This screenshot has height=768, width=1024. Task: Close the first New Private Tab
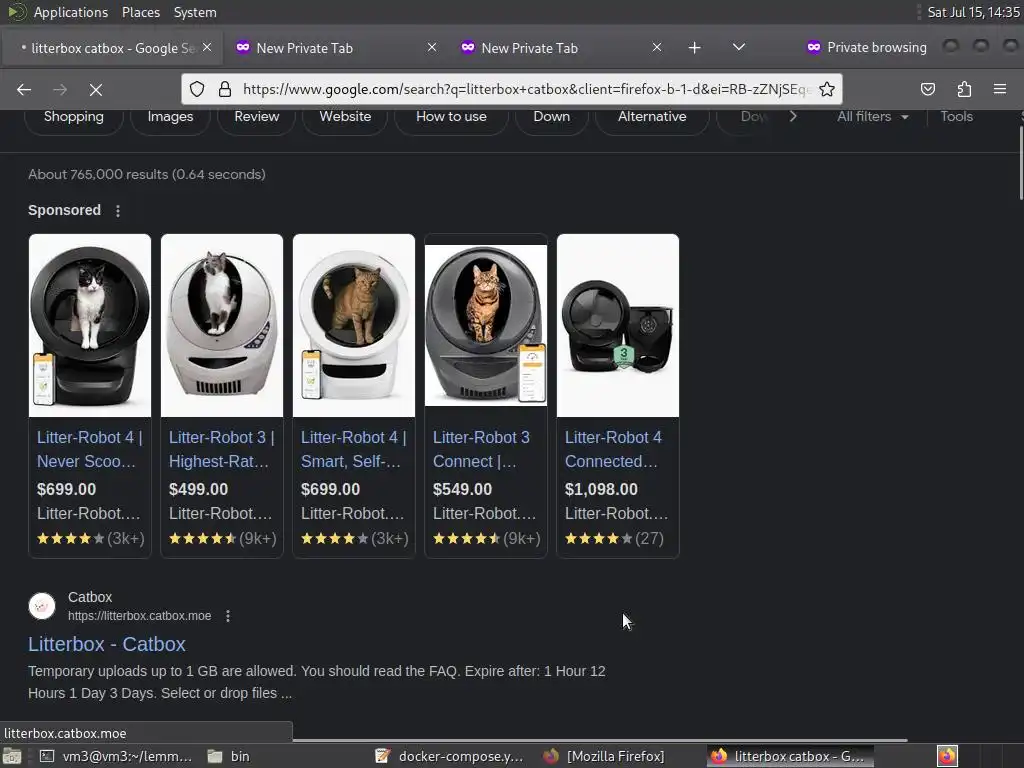pyautogui.click(x=432, y=47)
